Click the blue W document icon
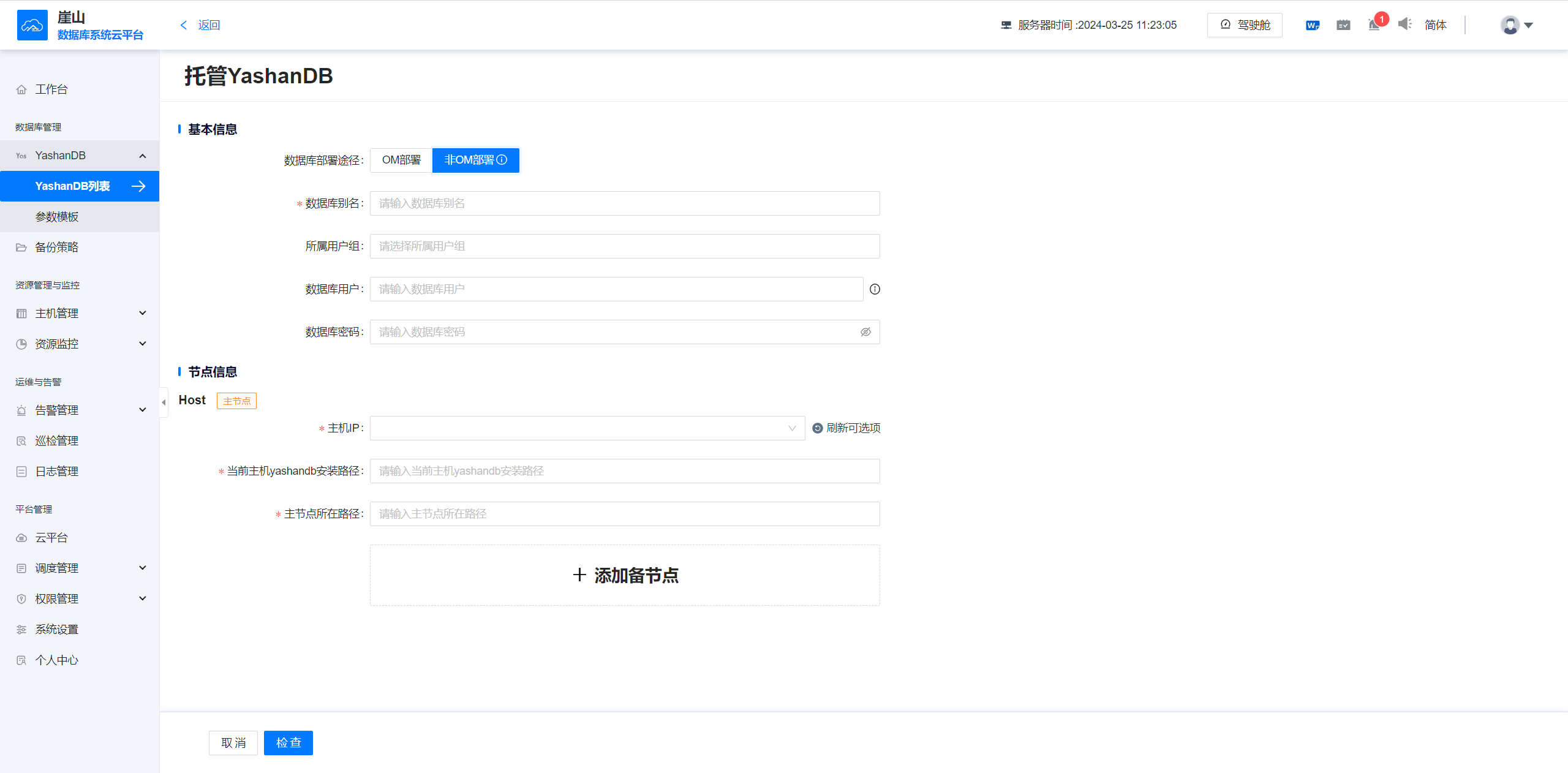 [x=1312, y=25]
